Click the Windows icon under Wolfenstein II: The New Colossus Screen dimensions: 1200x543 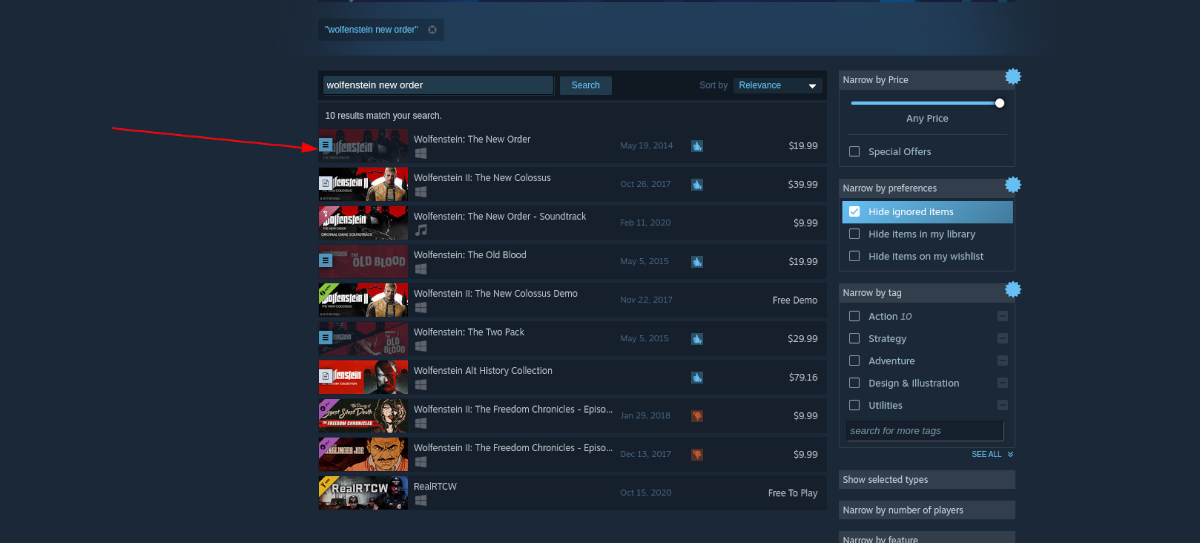point(421,191)
